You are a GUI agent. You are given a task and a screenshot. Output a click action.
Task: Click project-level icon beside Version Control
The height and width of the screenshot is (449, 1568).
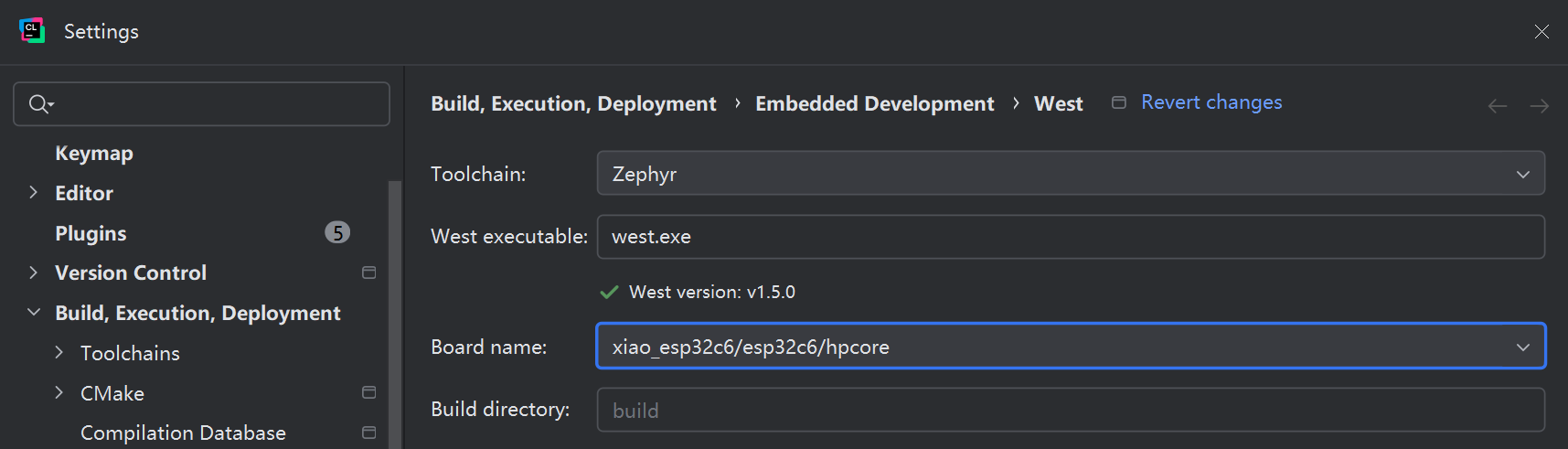tap(369, 273)
